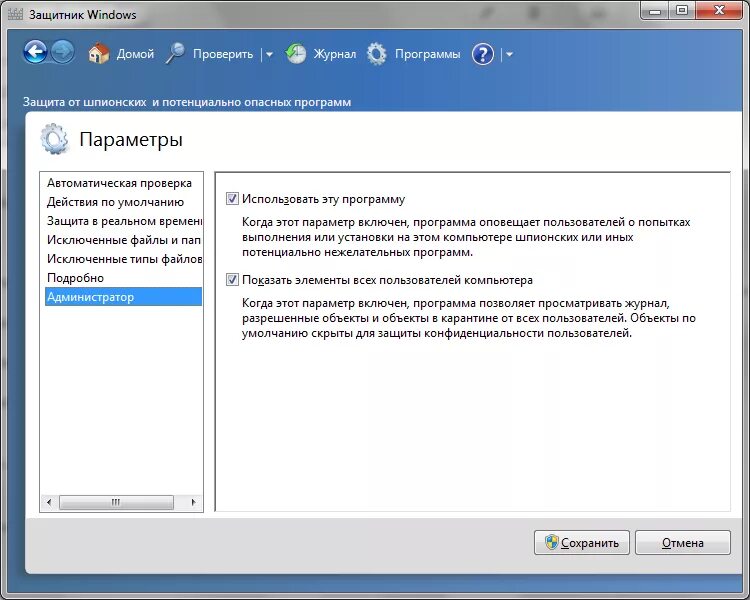Close the Защитник Windows window
This screenshot has width=750, height=600.
[x=719, y=11]
